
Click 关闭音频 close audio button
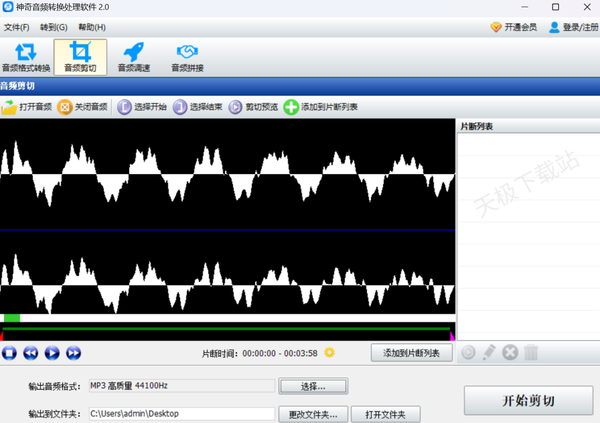point(82,107)
